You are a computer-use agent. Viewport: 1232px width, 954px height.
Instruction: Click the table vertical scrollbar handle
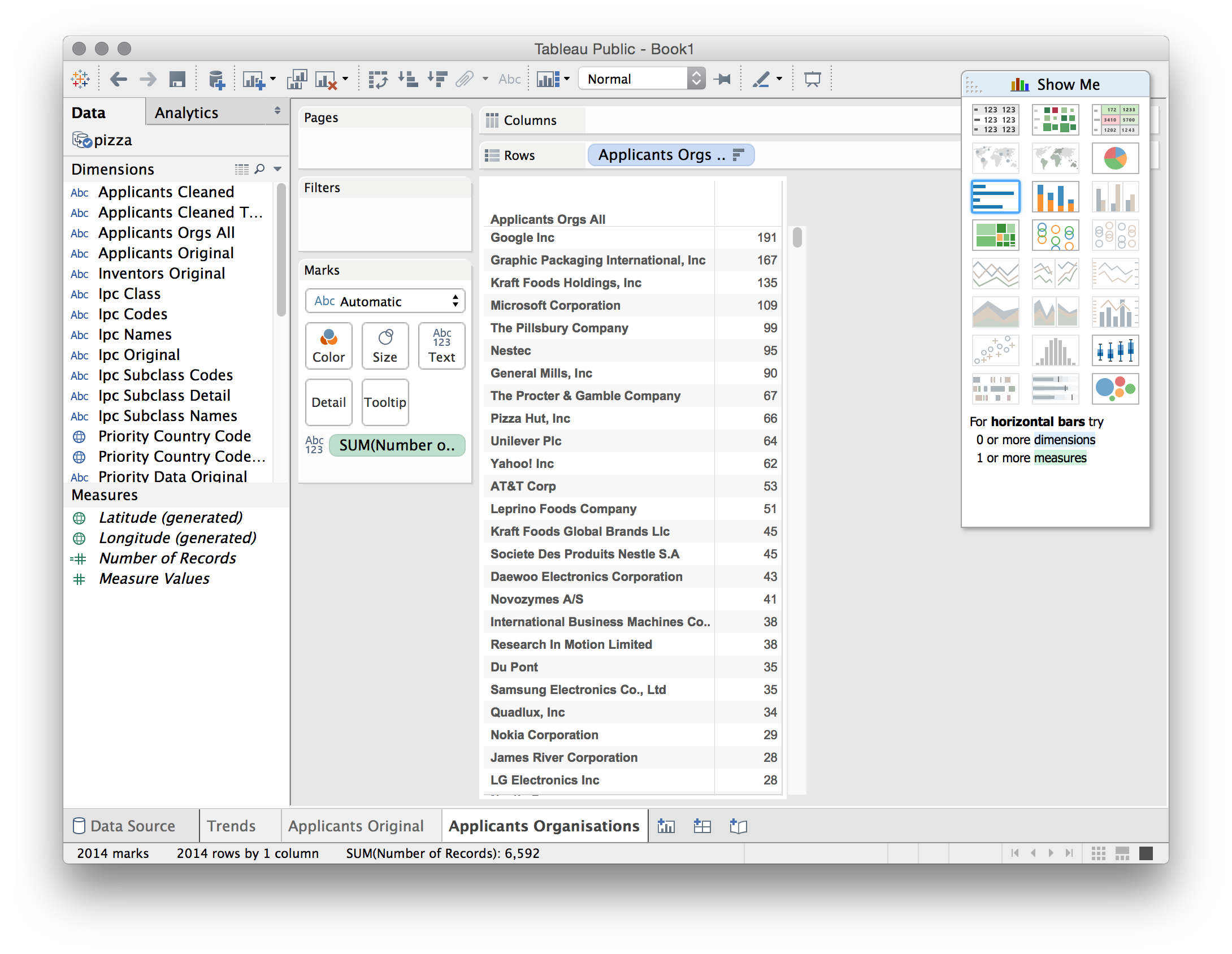click(x=797, y=237)
